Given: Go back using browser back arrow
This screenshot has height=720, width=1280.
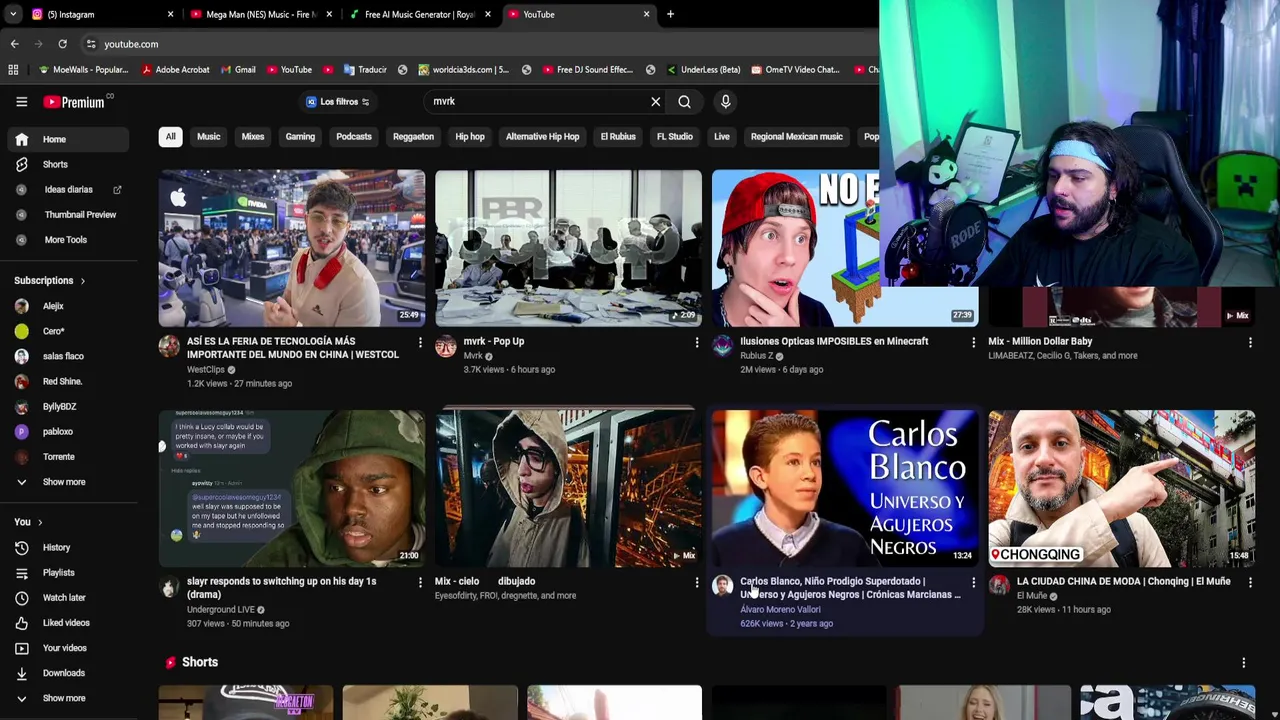Looking at the screenshot, I should 14,44.
